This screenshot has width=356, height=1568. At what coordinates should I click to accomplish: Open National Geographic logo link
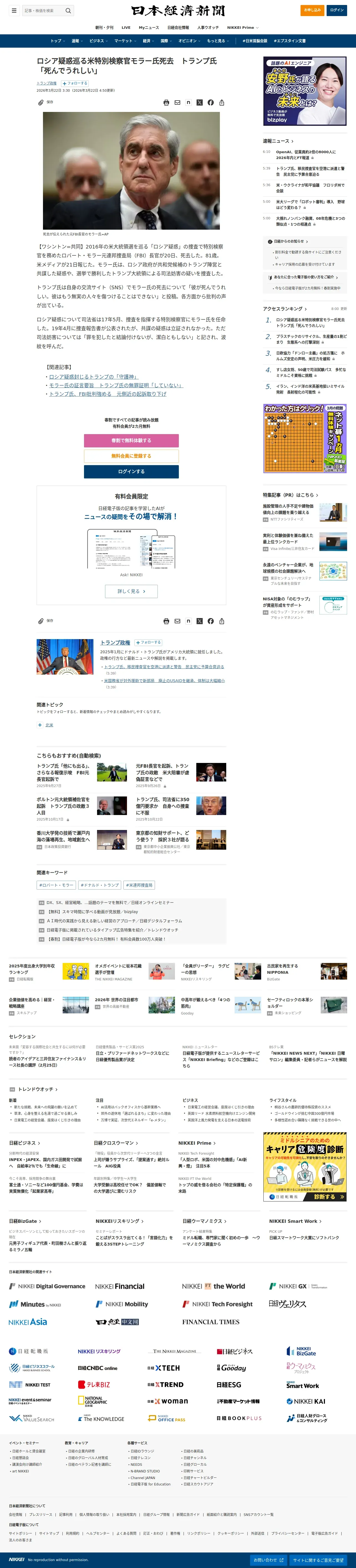[x=93, y=1401]
